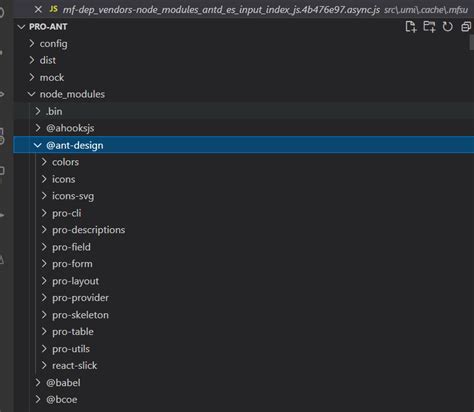Select the @ahooksjs folder name
The height and width of the screenshot is (412, 474).
70,128
